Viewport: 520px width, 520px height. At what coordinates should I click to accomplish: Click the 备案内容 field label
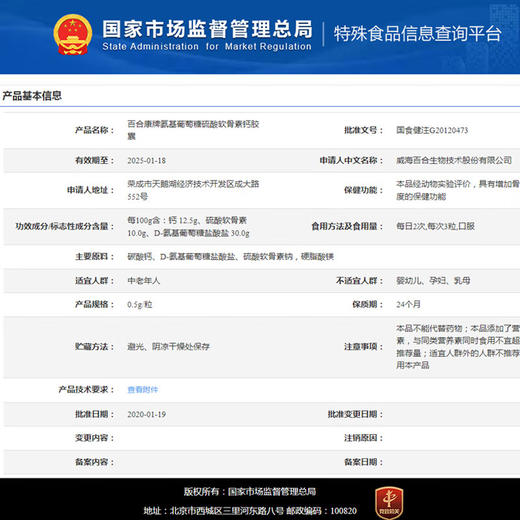(94, 462)
